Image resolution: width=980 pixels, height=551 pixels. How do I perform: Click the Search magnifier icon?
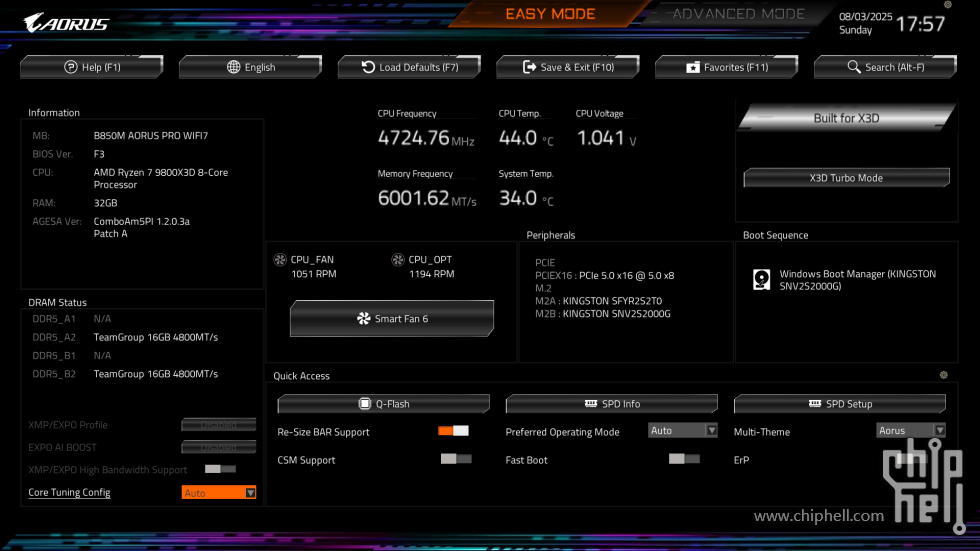pyautogui.click(x=854, y=66)
